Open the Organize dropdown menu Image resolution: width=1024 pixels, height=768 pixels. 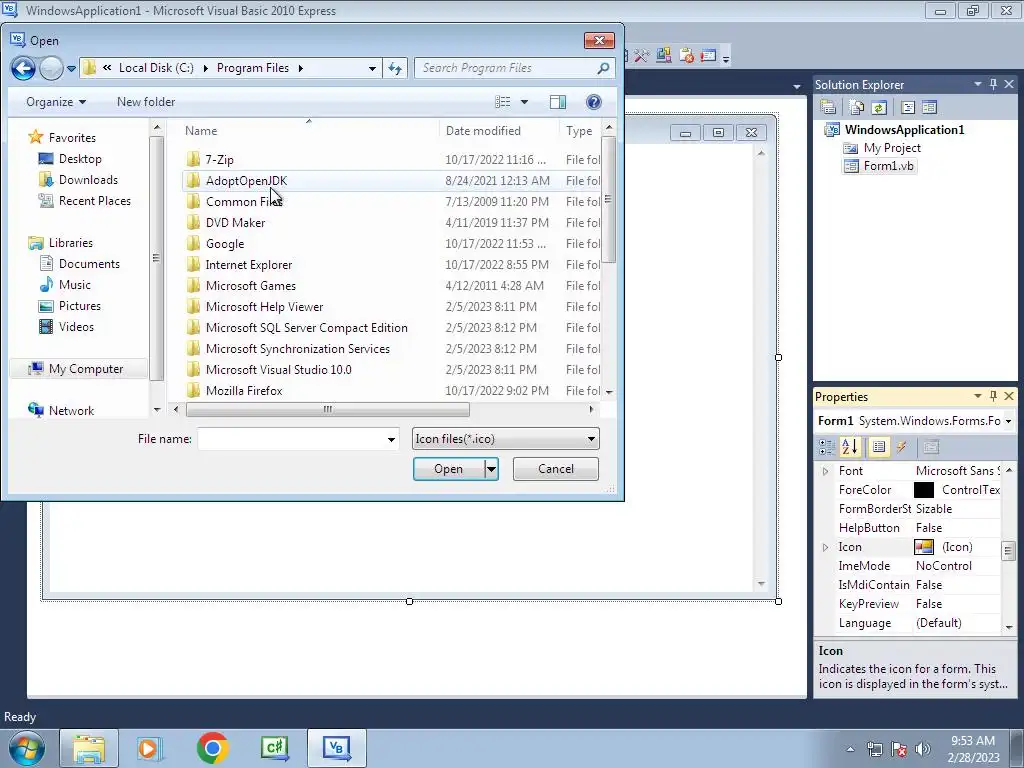tap(56, 102)
